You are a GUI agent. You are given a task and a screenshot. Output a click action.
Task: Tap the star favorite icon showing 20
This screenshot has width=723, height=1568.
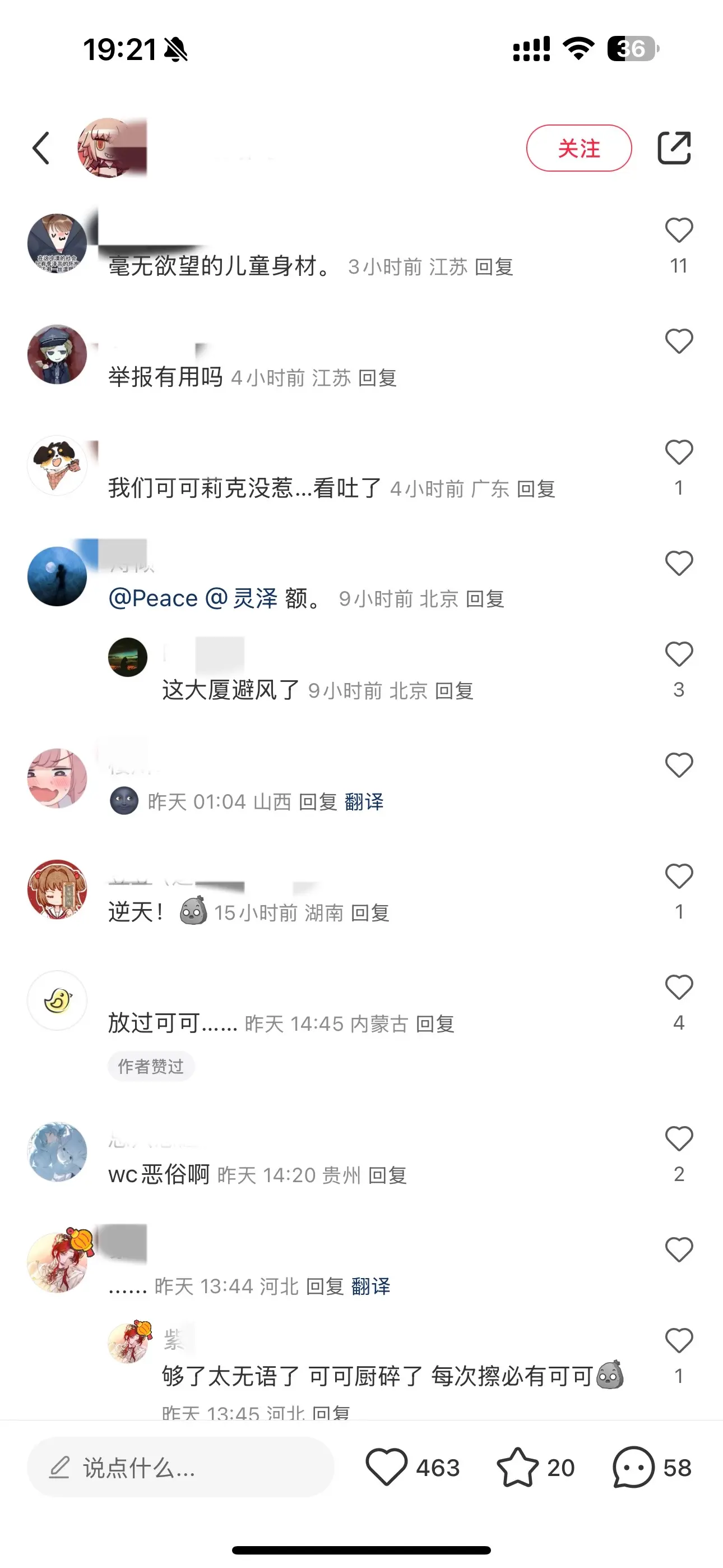tap(517, 1467)
